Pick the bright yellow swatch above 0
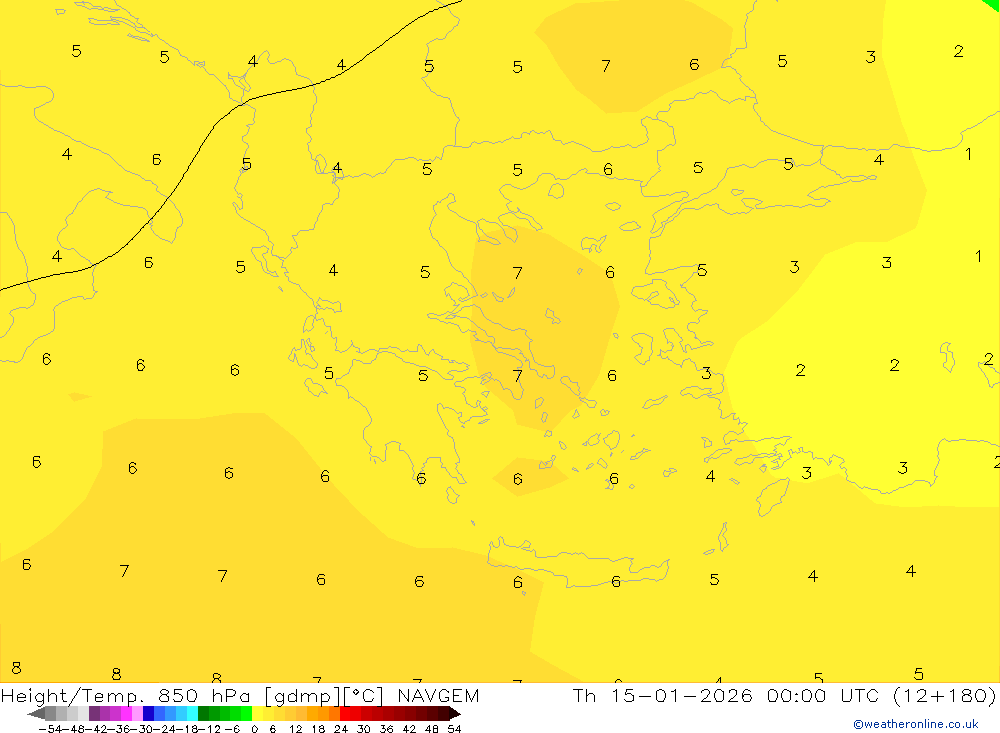 pyautogui.click(x=258, y=714)
